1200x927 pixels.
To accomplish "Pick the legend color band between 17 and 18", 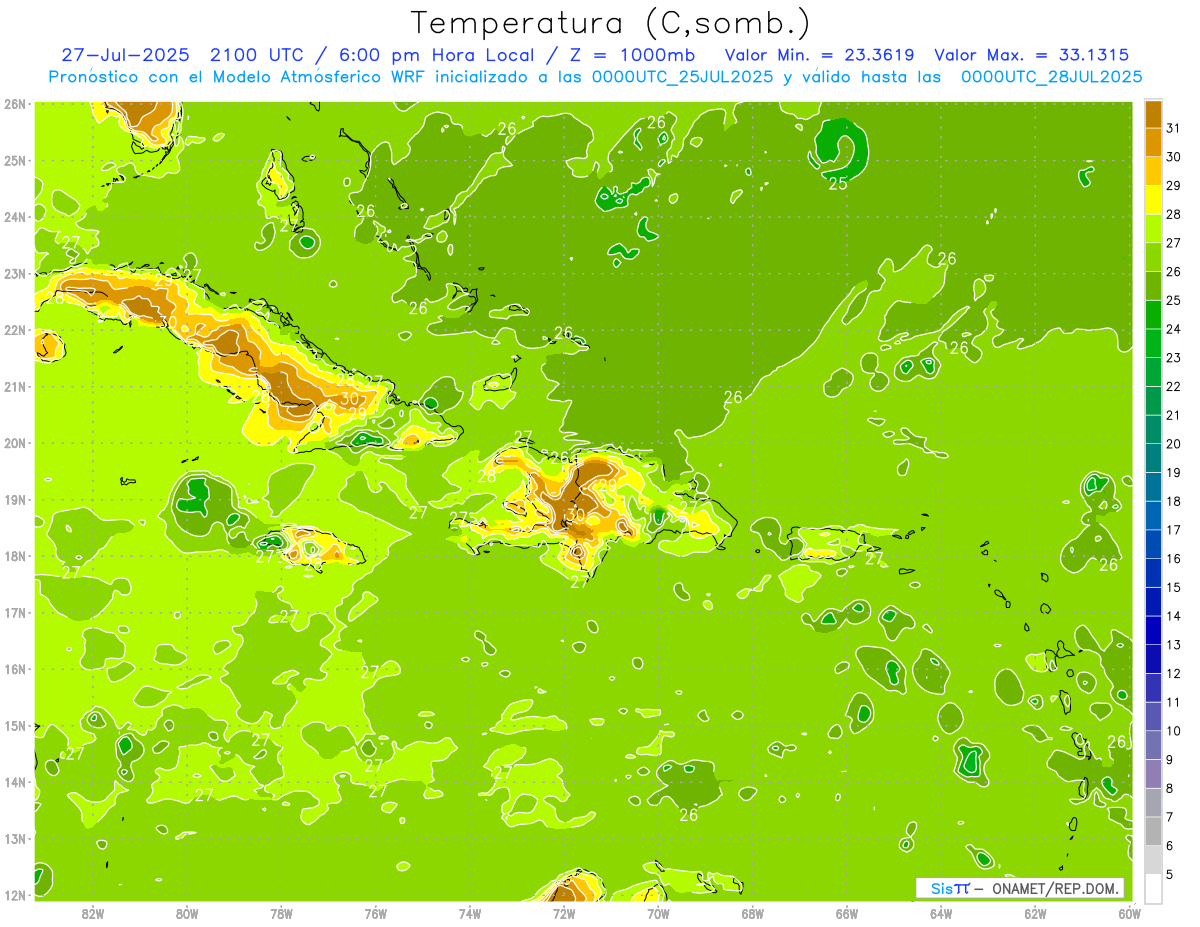I will [x=1153, y=515].
